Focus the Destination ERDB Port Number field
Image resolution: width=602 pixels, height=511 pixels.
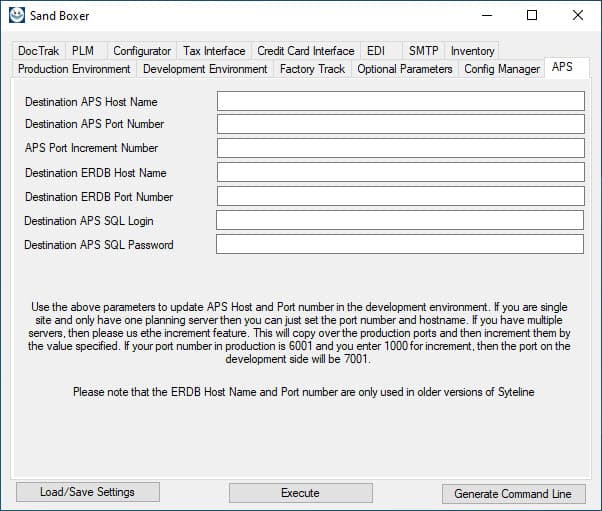[400, 196]
